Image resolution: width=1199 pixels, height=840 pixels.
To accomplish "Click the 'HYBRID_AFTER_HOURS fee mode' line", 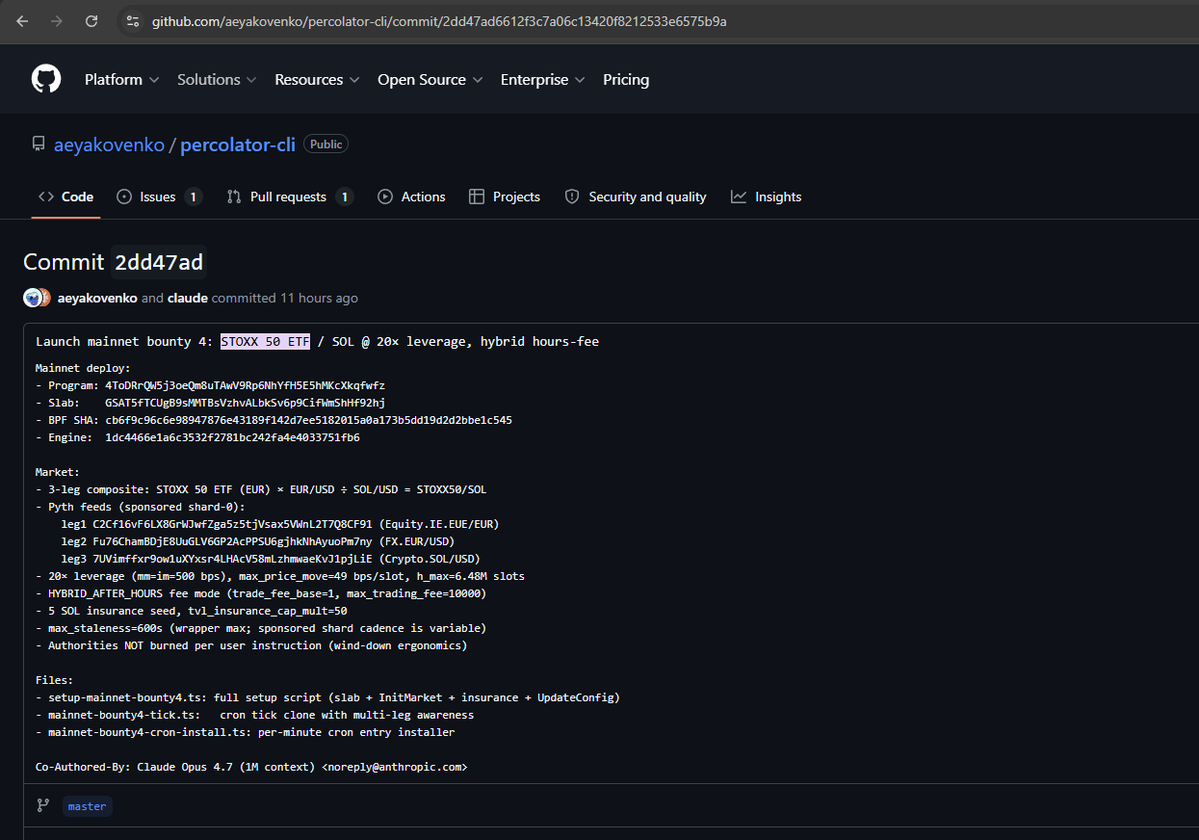I will tap(261, 594).
